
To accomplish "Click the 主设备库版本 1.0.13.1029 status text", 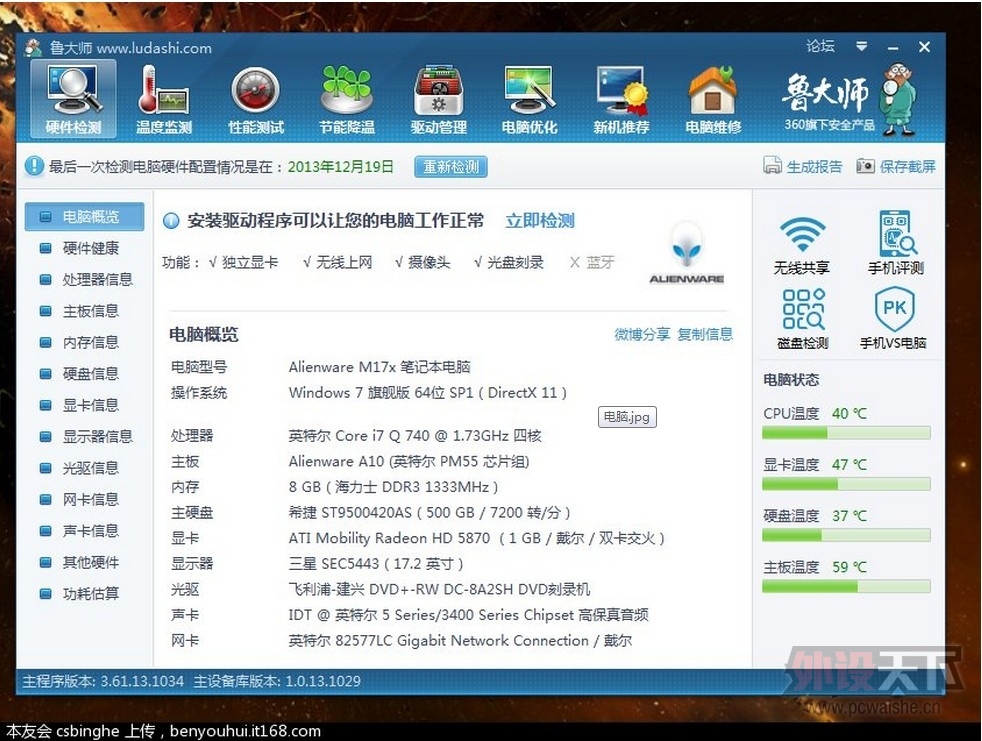I will 277,681.
